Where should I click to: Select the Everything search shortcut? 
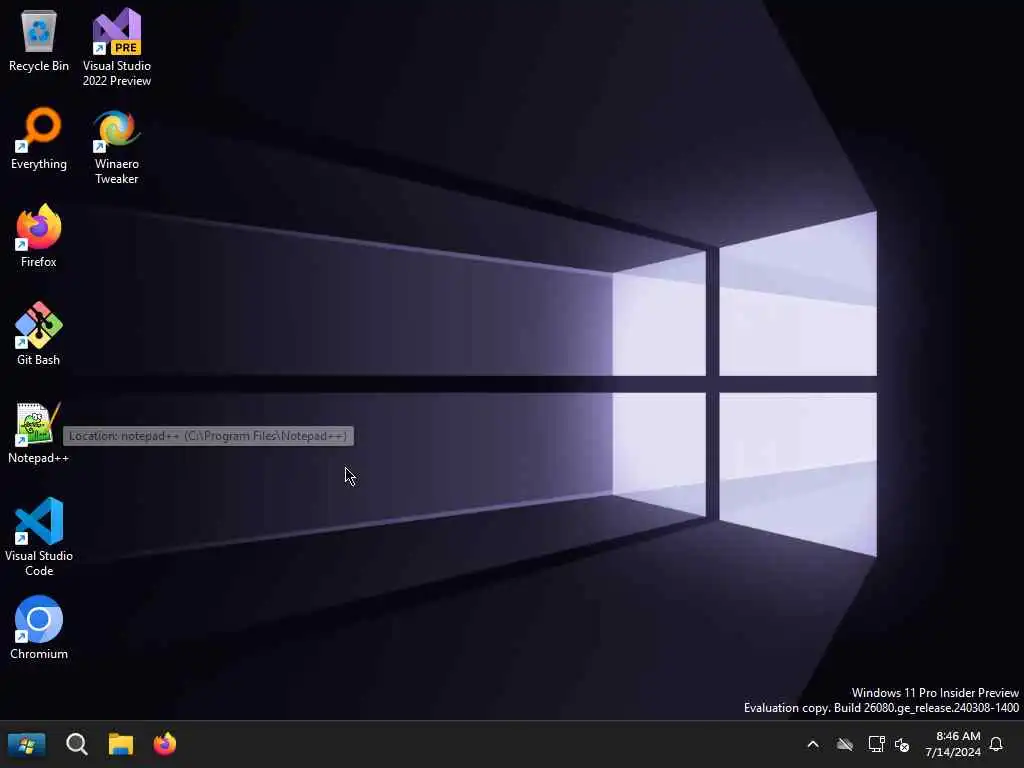coord(39,138)
